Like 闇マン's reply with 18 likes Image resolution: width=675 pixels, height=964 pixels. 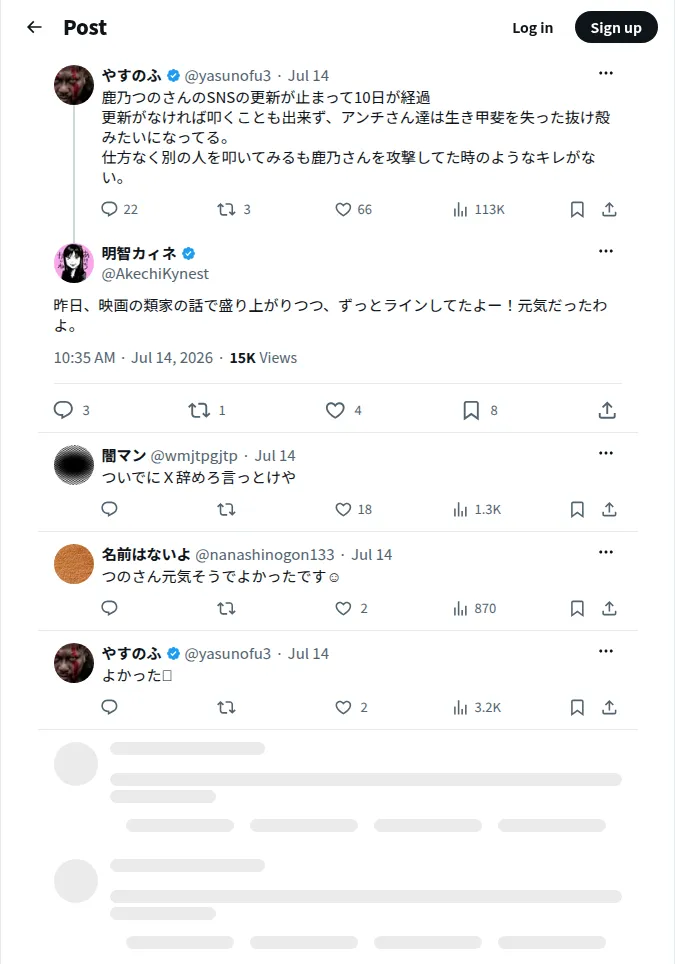[x=343, y=509]
